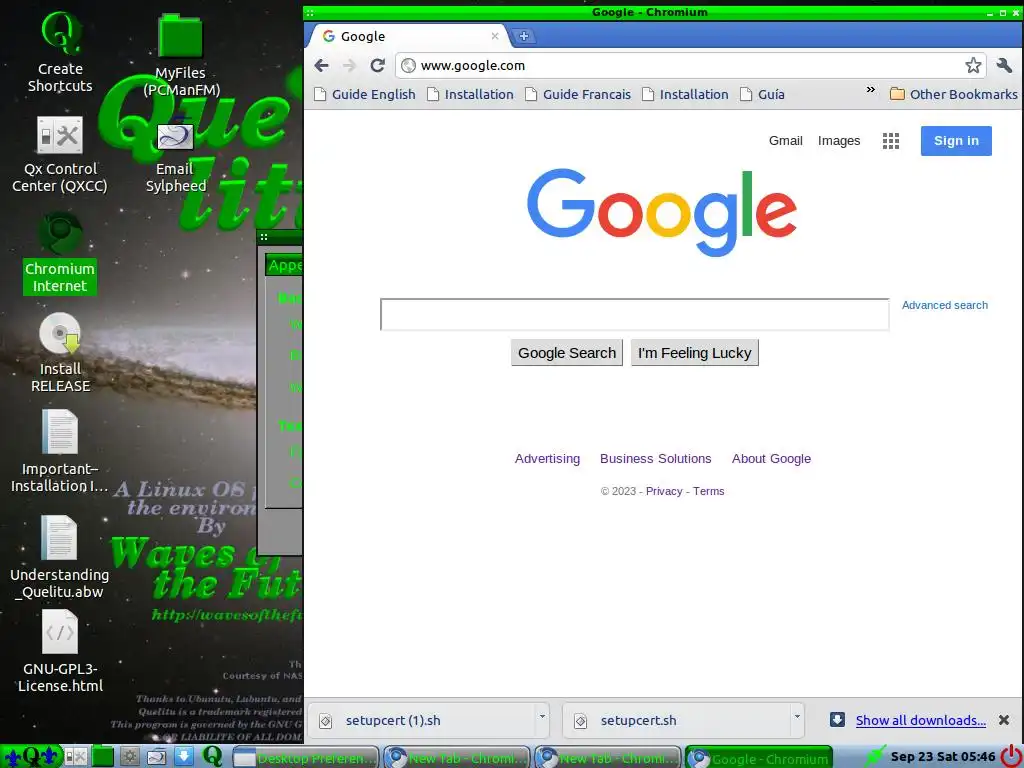Open the green folder icon in taskbar
The width and height of the screenshot is (1024, 768).
click(x=103, y=757)
